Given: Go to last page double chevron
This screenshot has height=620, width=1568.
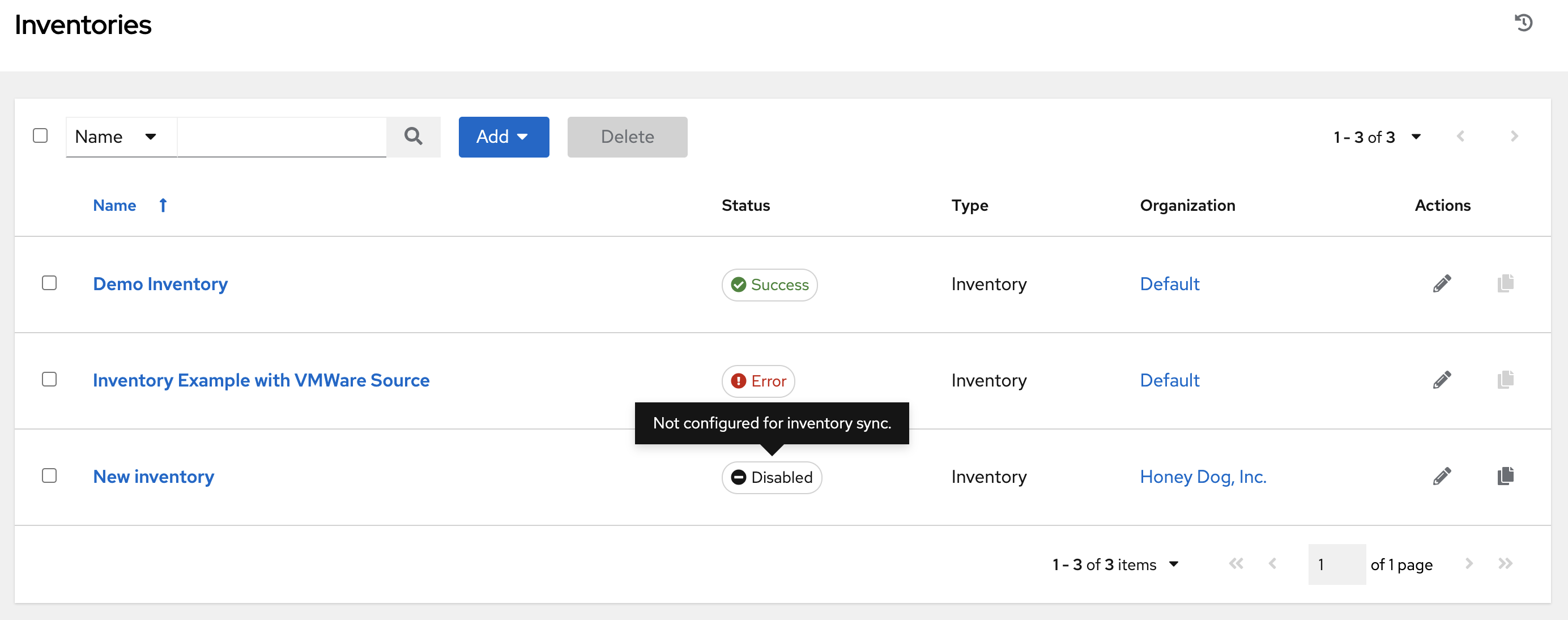Looking at the screenshot, I should click(1505, 564).
